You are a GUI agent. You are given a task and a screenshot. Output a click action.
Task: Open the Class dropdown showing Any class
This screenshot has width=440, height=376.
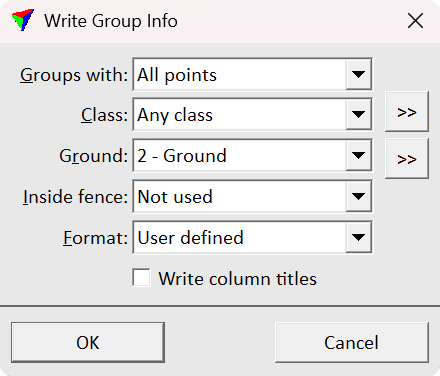coord(252,115)
